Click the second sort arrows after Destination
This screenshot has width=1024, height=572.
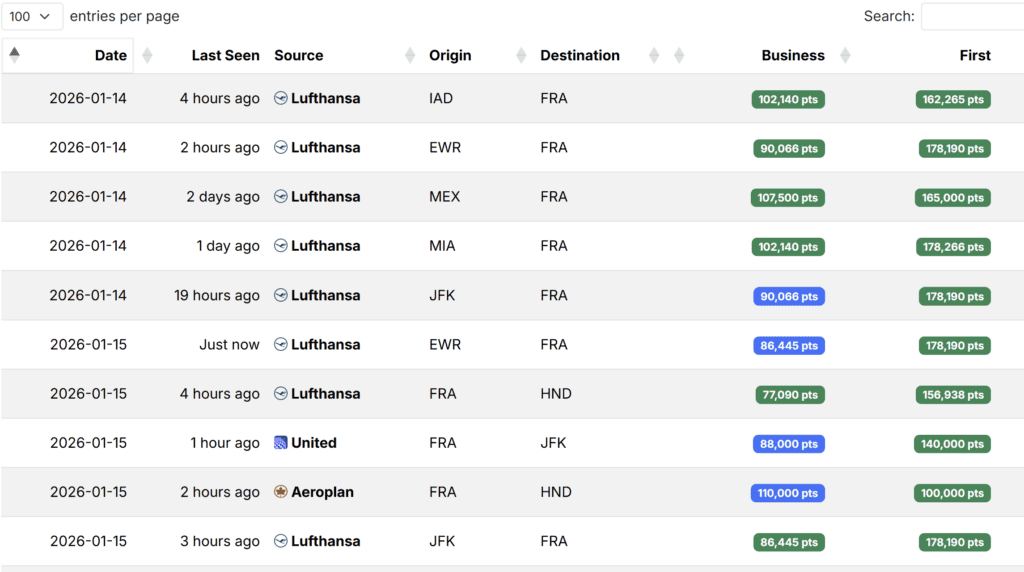tap(679, 56)
